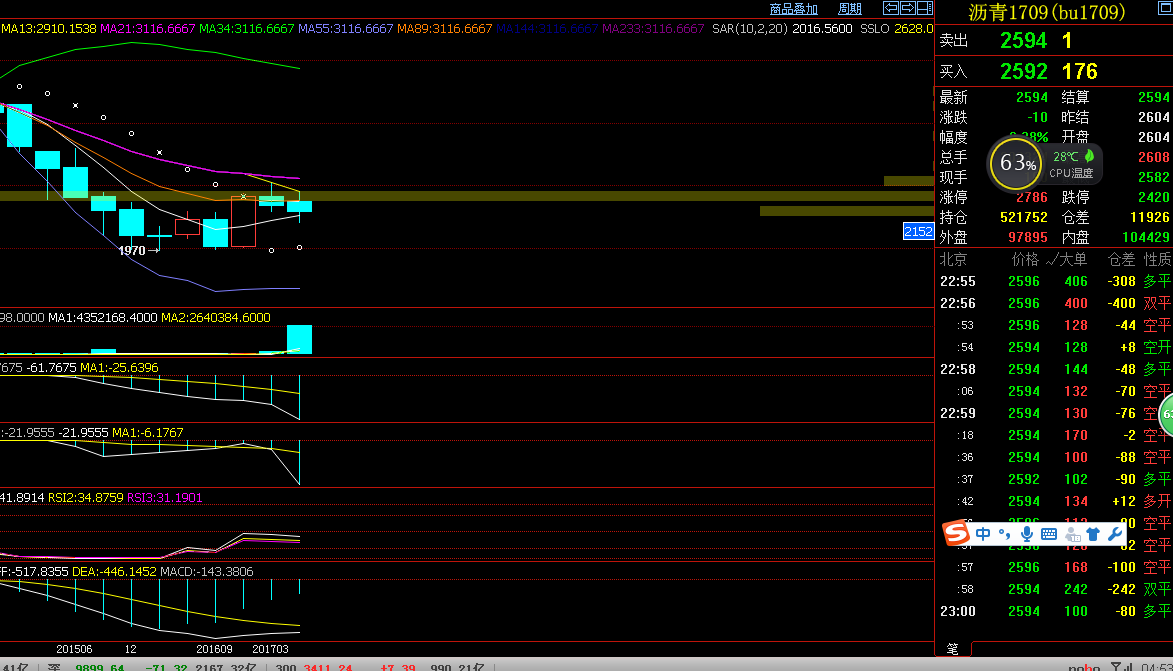Screen dimensions: 1173x671
Task: Click the 跌停 2420 value
Action: [1154, 197]
